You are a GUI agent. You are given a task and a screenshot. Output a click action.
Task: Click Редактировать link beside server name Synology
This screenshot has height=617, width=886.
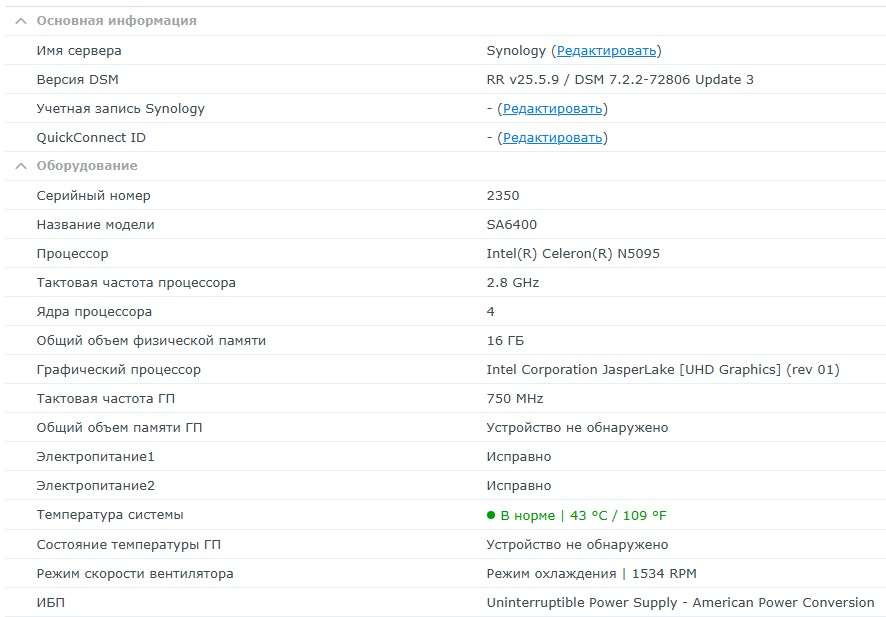[x=606, y=50]
